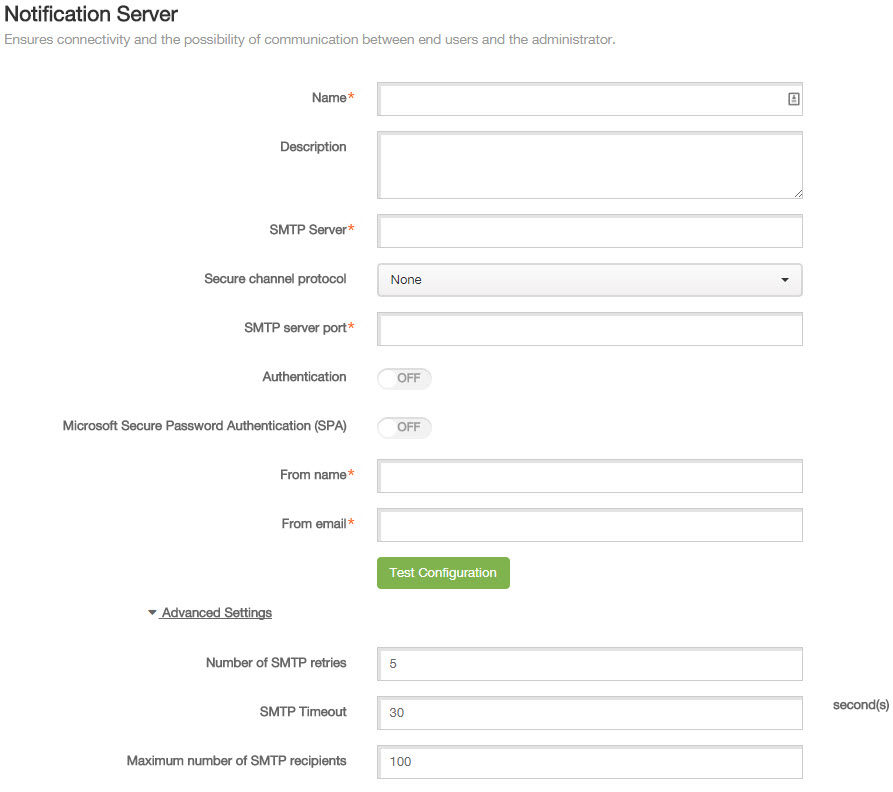Click the Secure channel protocol dropdown arrow
This screenshot has width=893, height=792.
(785, 280)
